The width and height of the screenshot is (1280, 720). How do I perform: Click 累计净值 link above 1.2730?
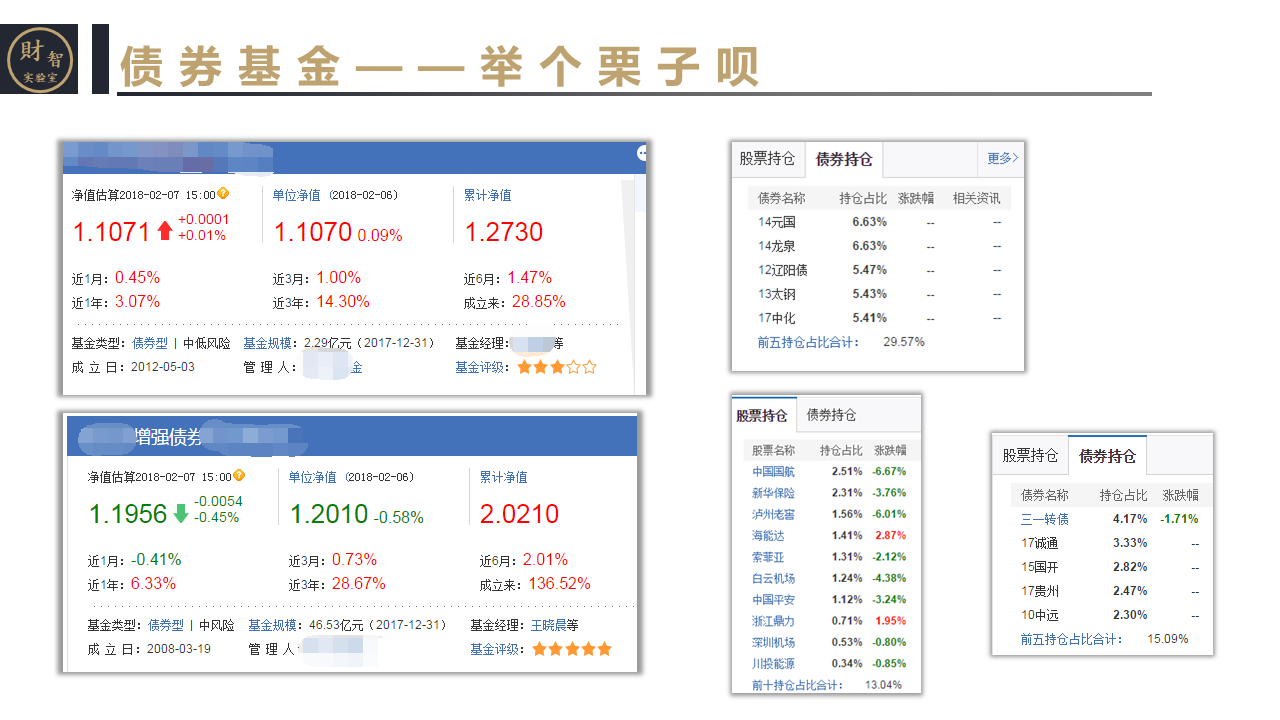tap(487, 195)
